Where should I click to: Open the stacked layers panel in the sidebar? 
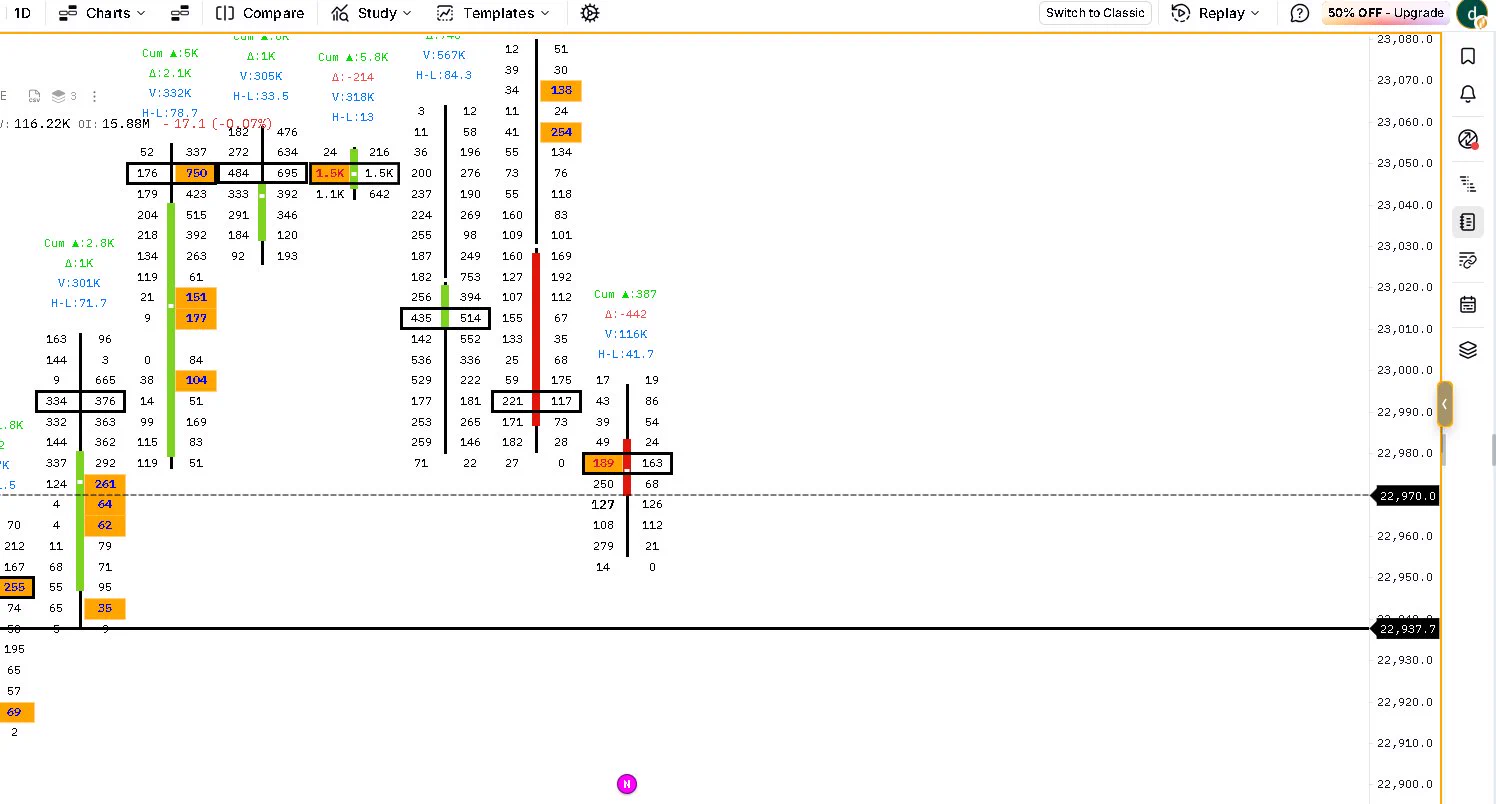coord(1468,350)
